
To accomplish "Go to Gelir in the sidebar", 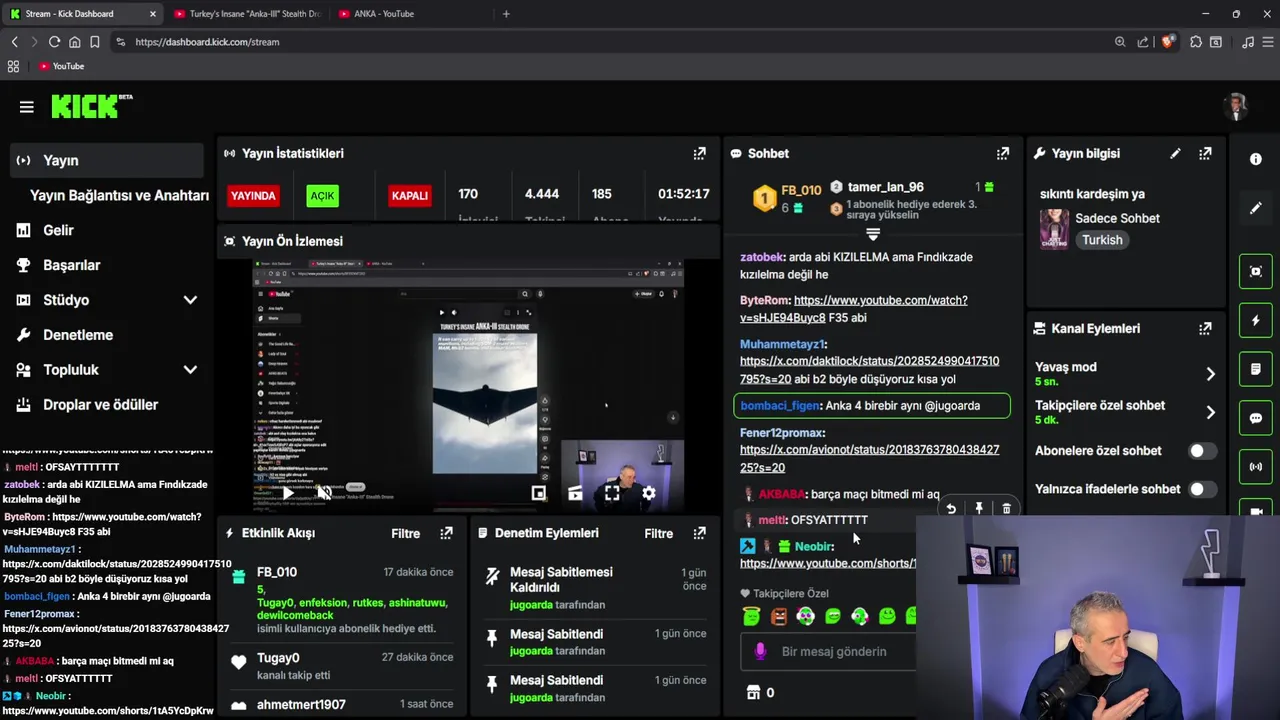I will [58, 230].
